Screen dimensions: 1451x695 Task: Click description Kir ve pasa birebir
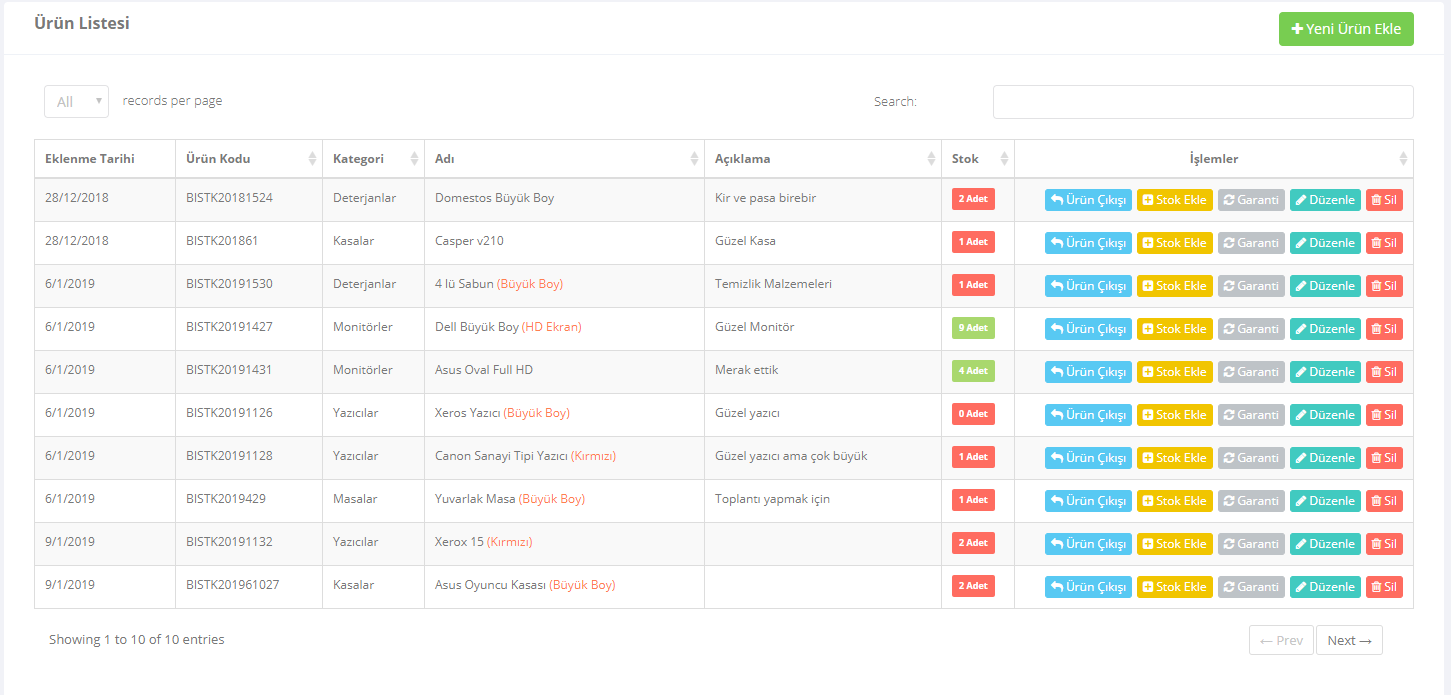(765, 198)
